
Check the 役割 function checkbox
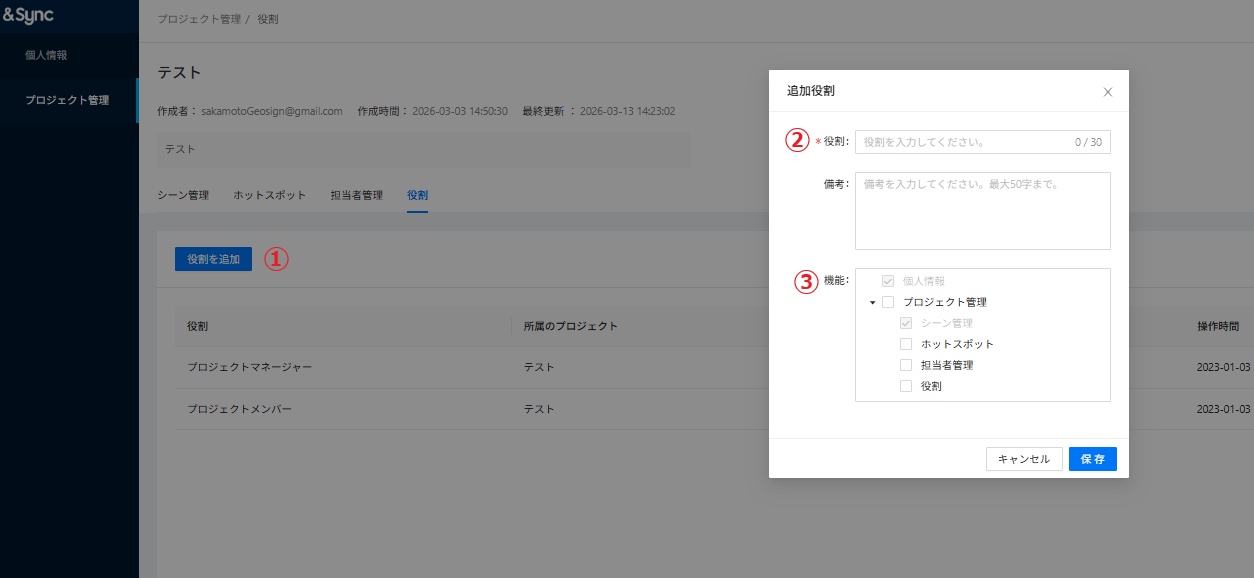click(906, 386)
